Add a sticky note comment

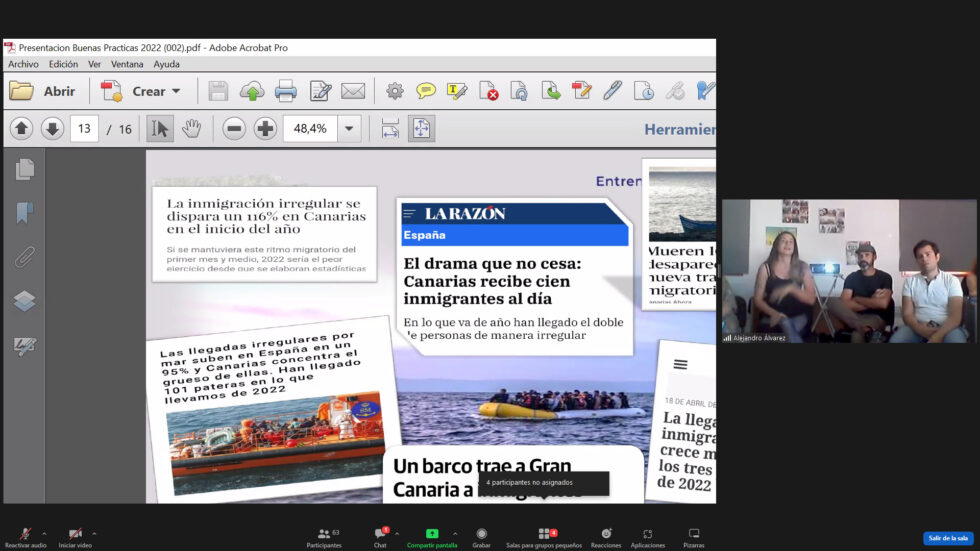[x=426, y=91]
